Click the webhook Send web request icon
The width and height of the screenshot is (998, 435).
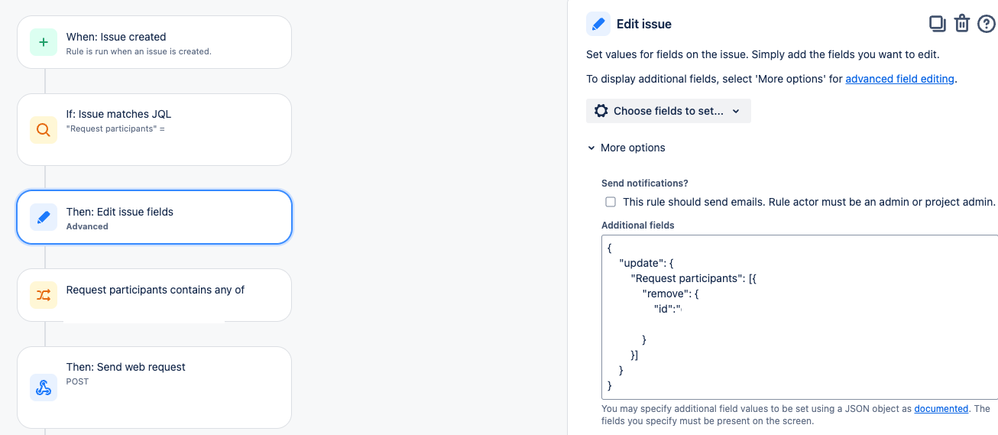coord(43,387)
